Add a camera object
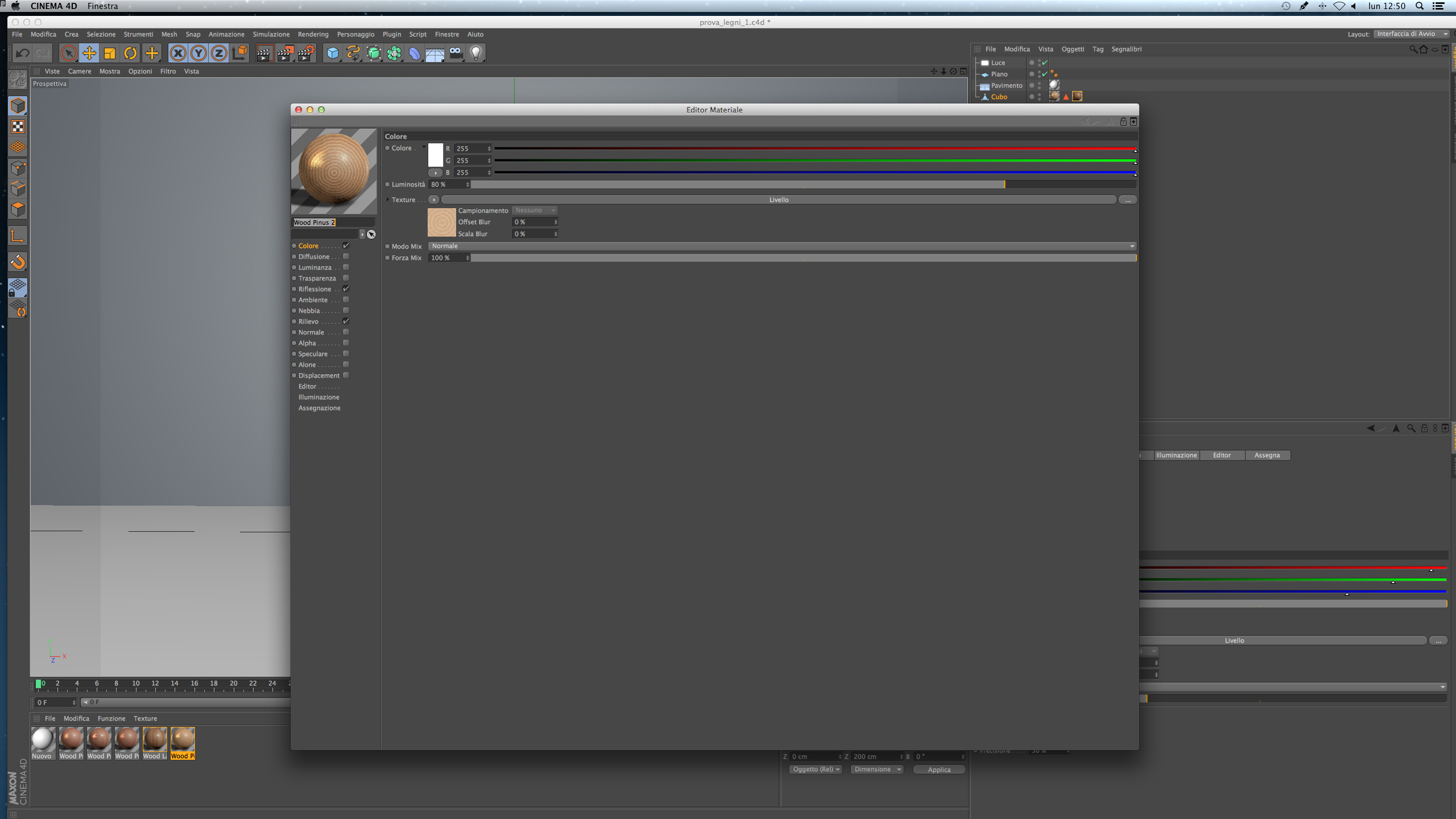 coord(456,53)
